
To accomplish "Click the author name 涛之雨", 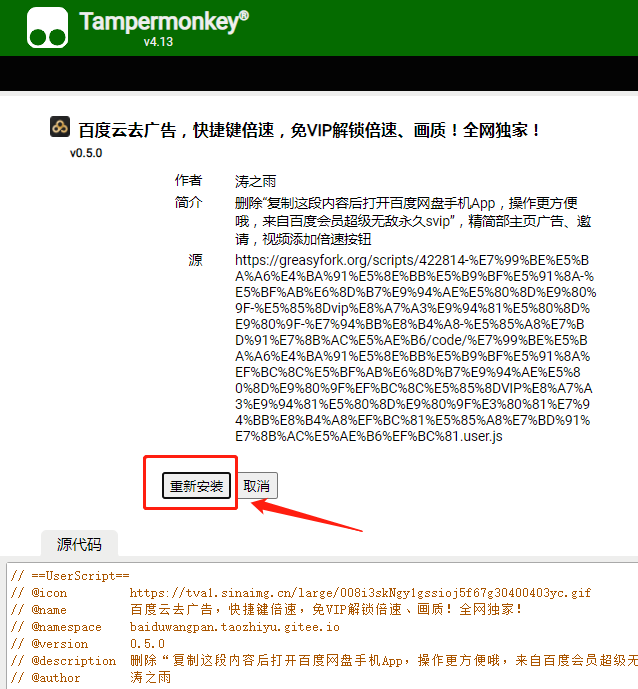I will click(x=255, y=181).
